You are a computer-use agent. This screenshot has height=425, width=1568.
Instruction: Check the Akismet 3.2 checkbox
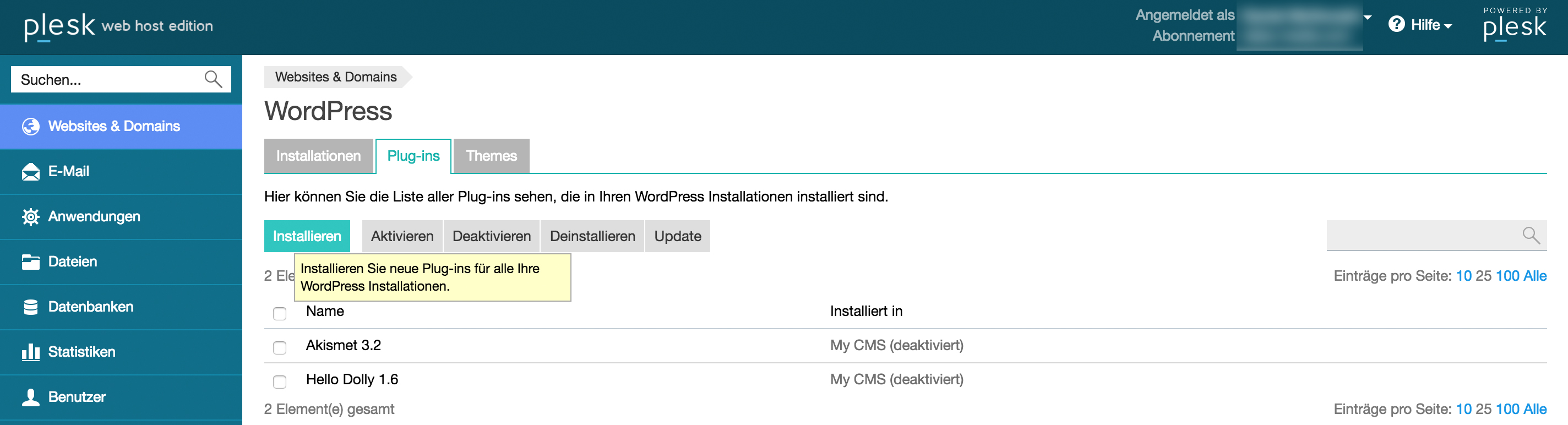(x=279, y=347)
